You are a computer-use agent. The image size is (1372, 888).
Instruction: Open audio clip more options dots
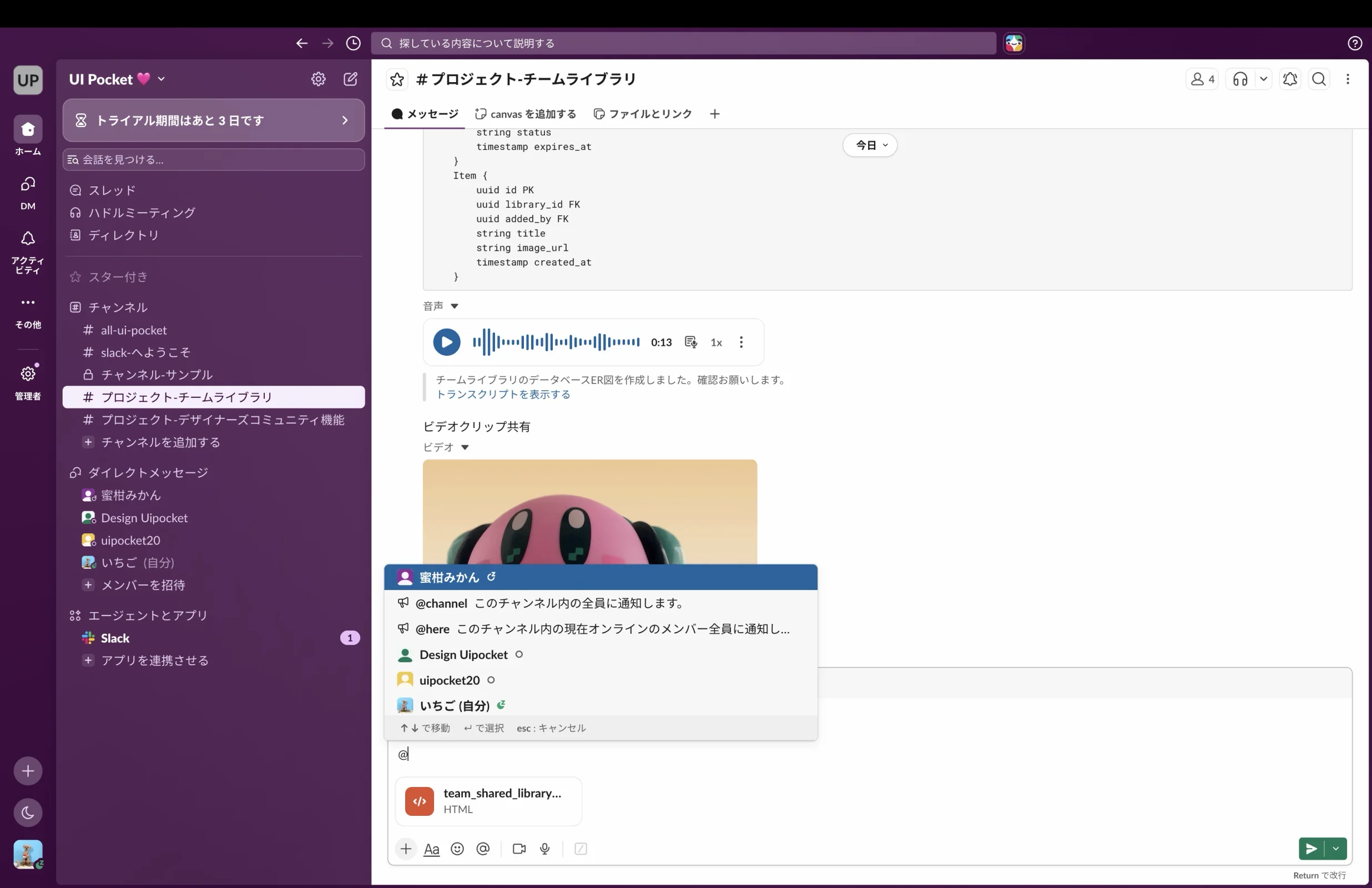pos(742,342)
